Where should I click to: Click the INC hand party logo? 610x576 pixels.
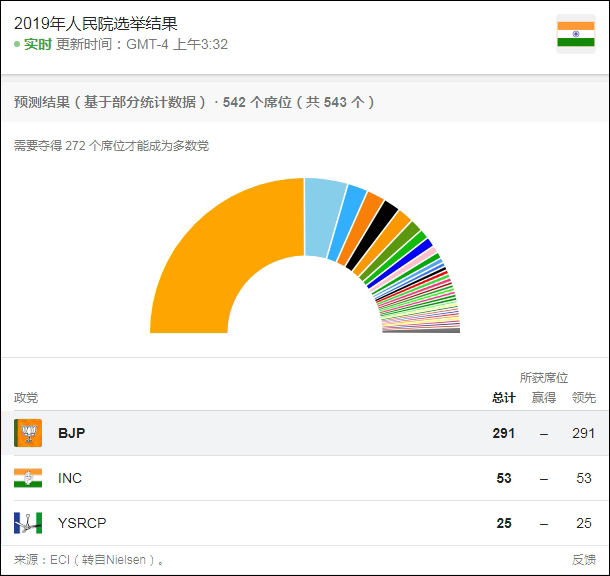(28, 478)
